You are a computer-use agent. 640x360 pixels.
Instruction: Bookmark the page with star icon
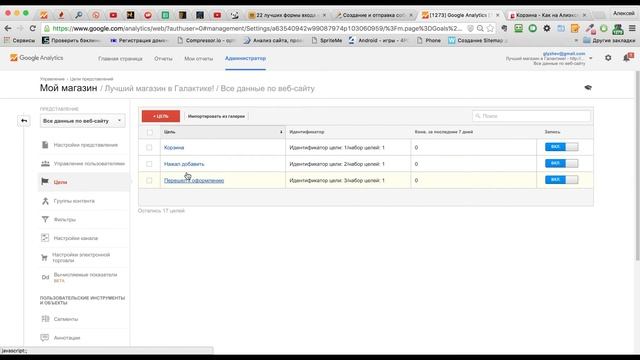[x=490, y=28]
